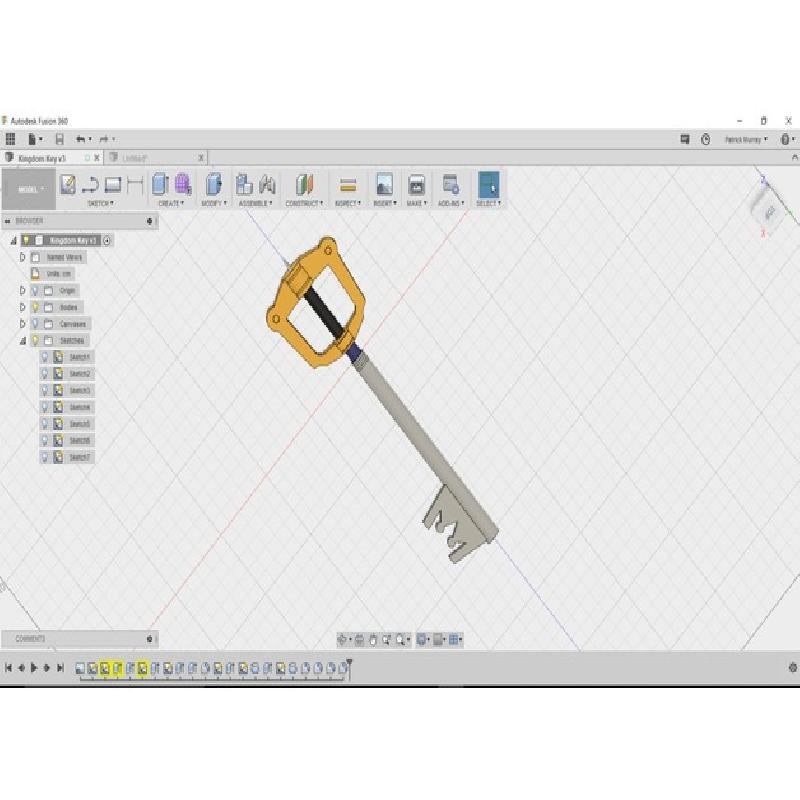Viewport: 800px width, 800px height.
Task: Close the Untitled document tab
Action: point(201,158)
